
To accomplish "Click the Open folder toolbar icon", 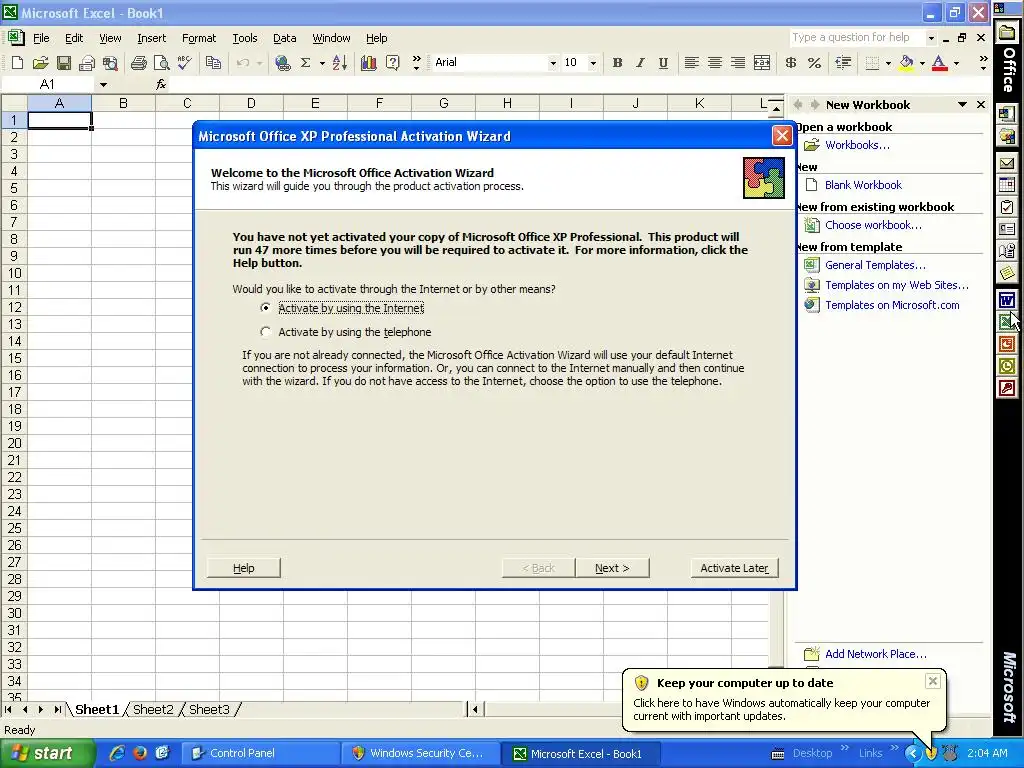I will (x=40, y=63).
